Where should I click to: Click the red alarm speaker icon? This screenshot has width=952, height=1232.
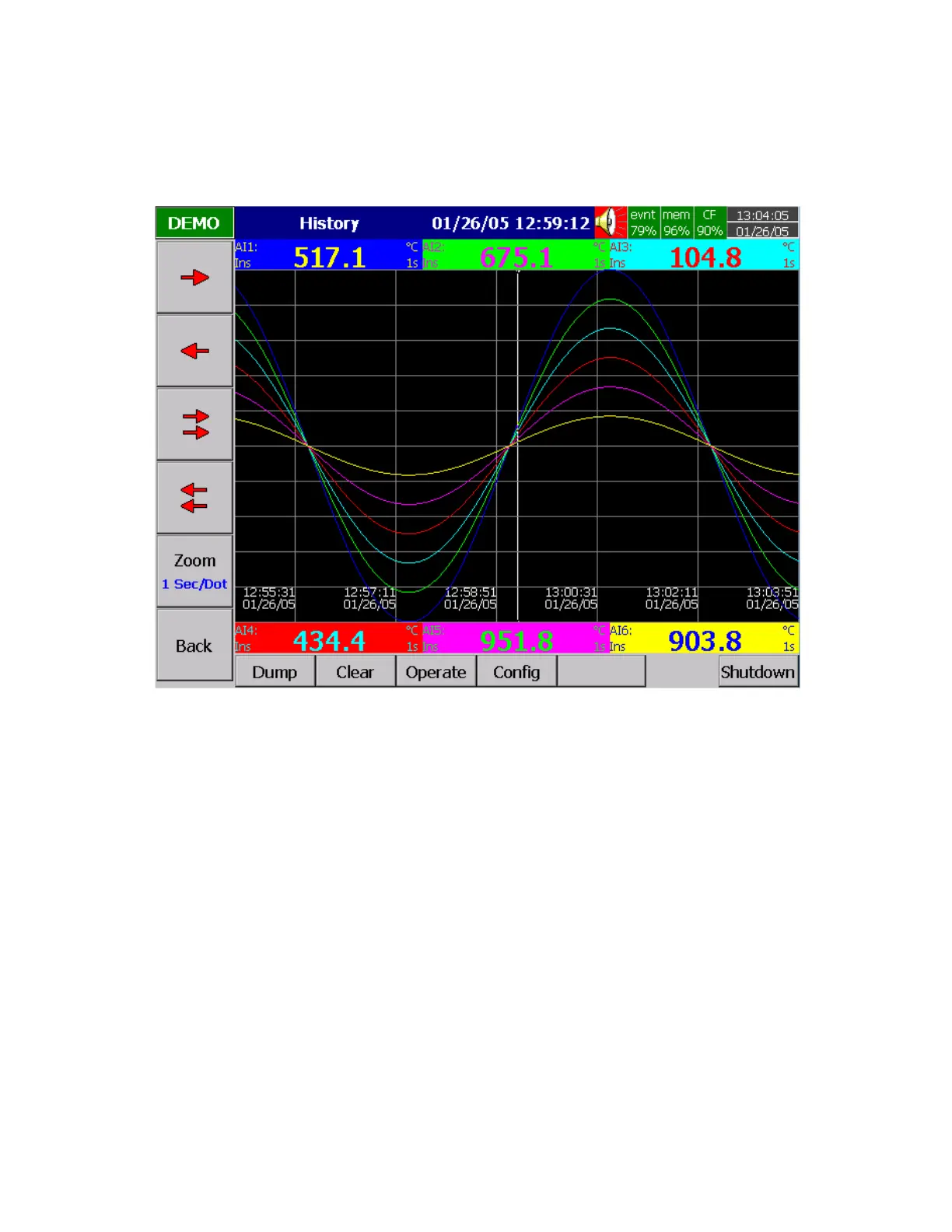click(x=611, y=222)
